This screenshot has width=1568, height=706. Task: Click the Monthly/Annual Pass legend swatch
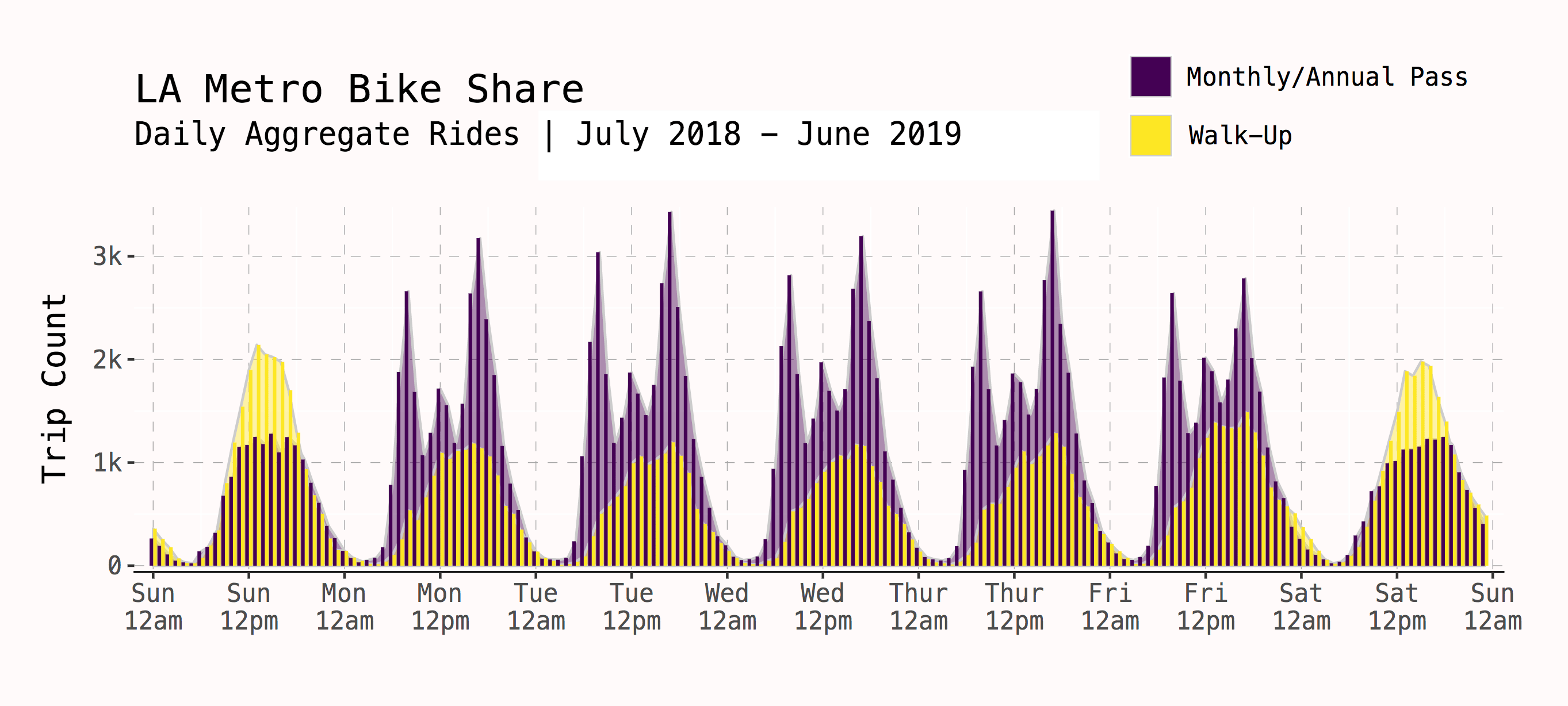point(1150,78)
